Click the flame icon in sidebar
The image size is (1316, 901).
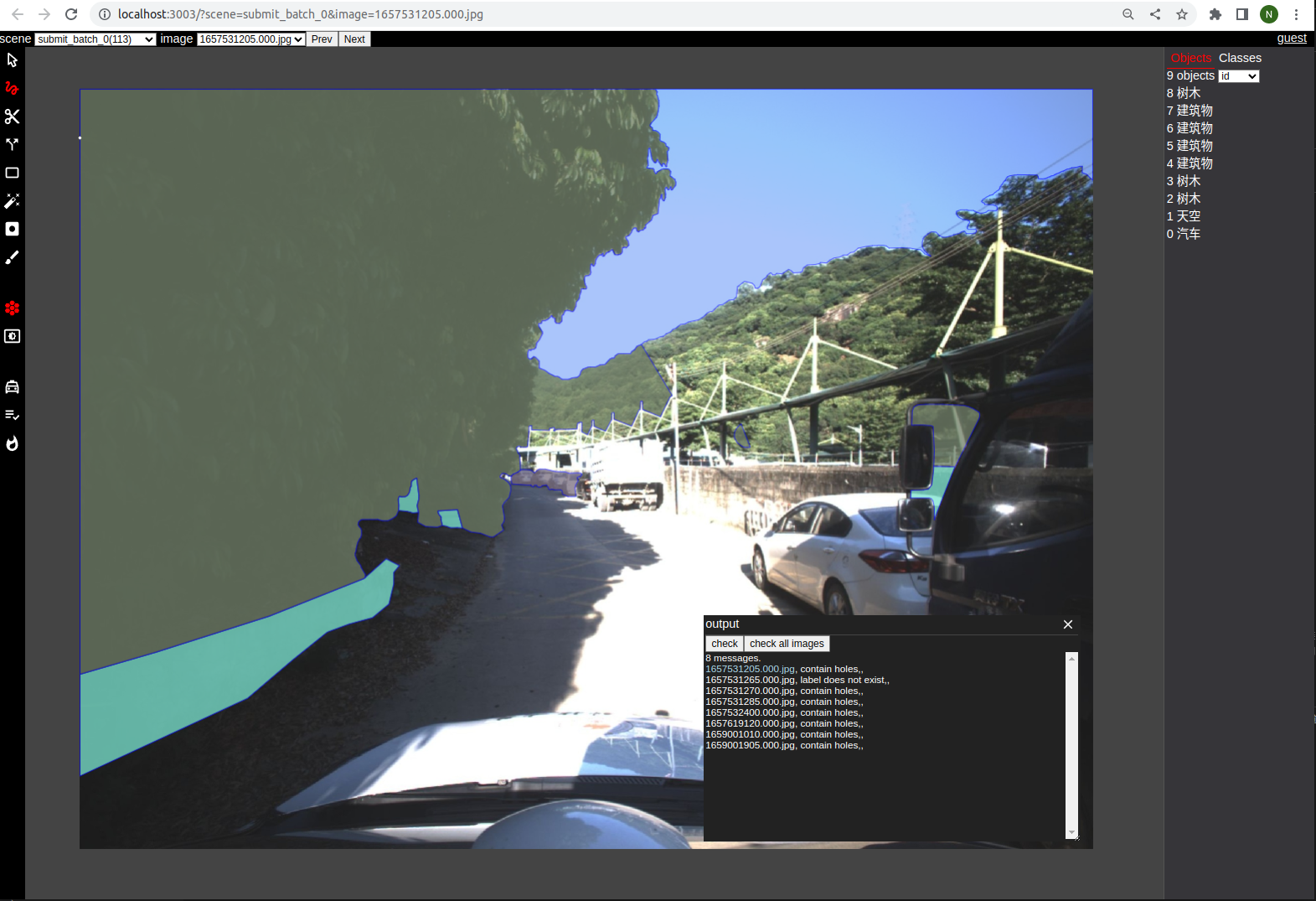tap(12, 443)
